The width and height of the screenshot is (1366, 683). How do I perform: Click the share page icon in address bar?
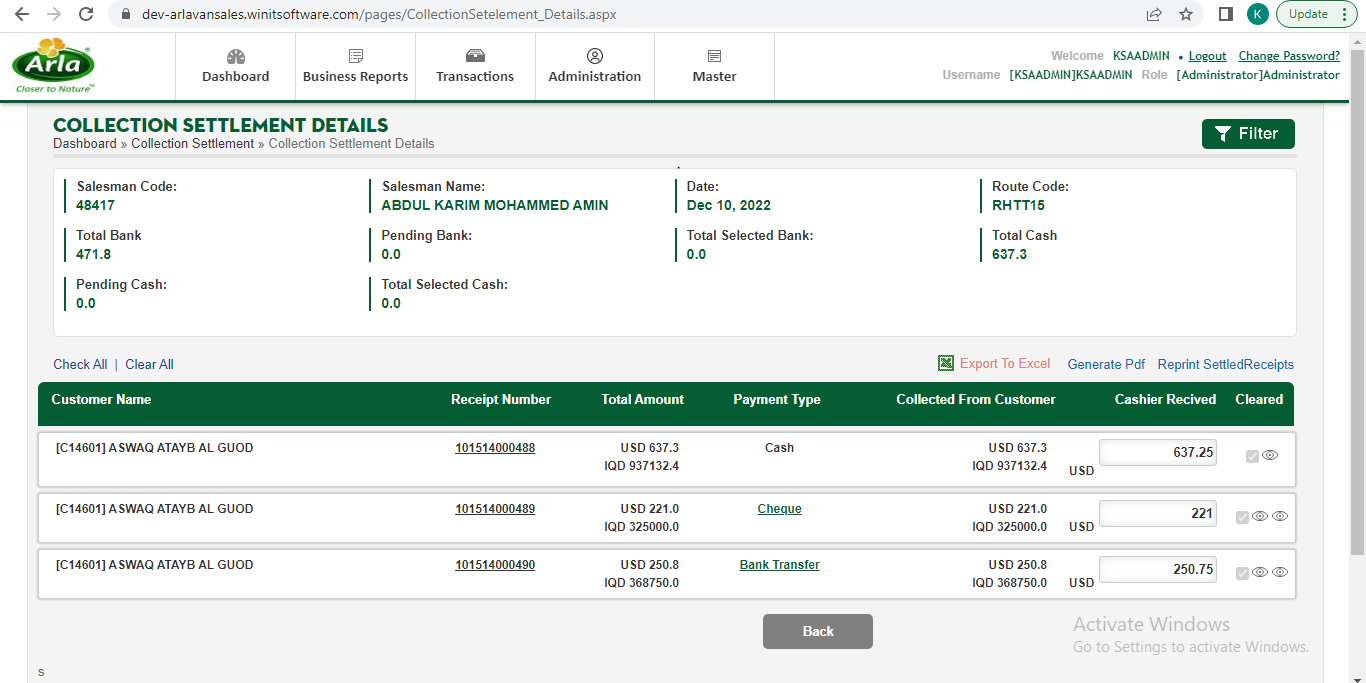tap(1154, 14)
